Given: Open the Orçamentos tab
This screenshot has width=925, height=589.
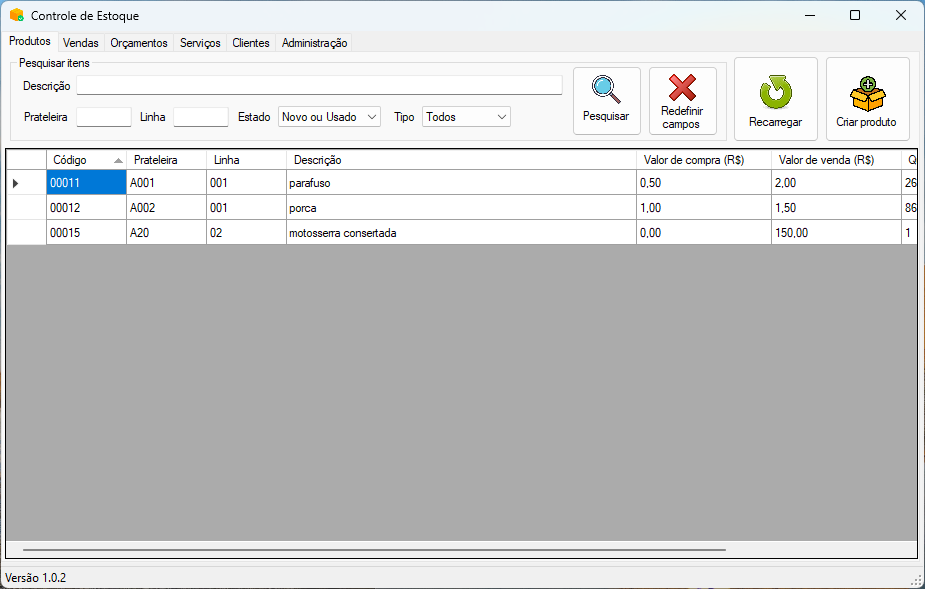Looking at the screenshot, I should pyautogui.click(x=139, y=43).
